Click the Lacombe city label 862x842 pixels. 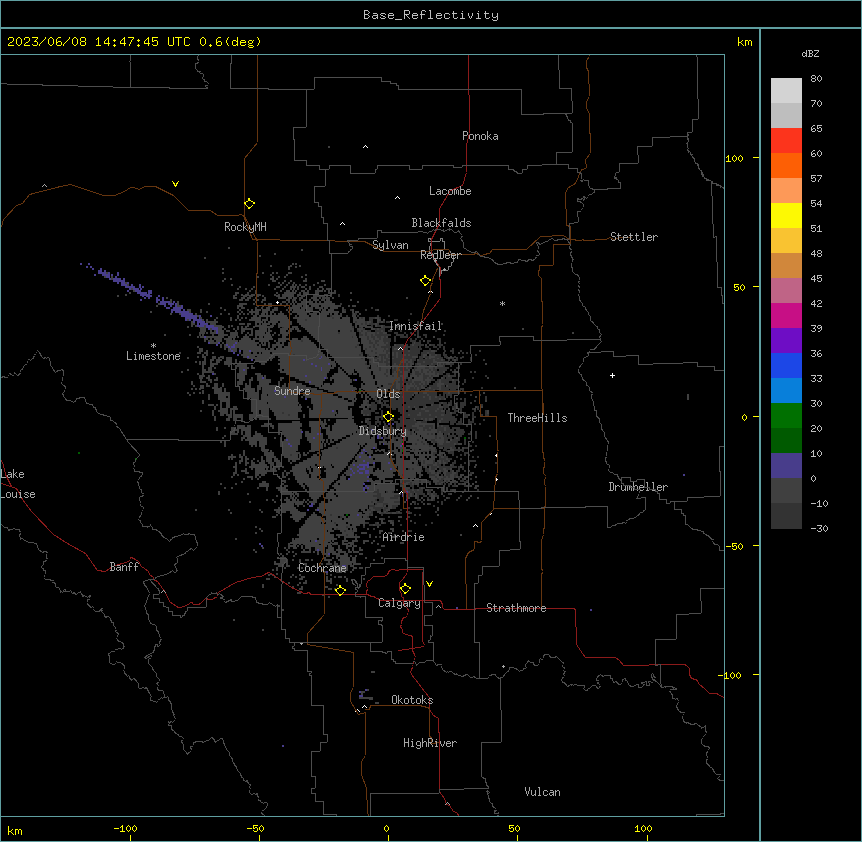point(450,191)
